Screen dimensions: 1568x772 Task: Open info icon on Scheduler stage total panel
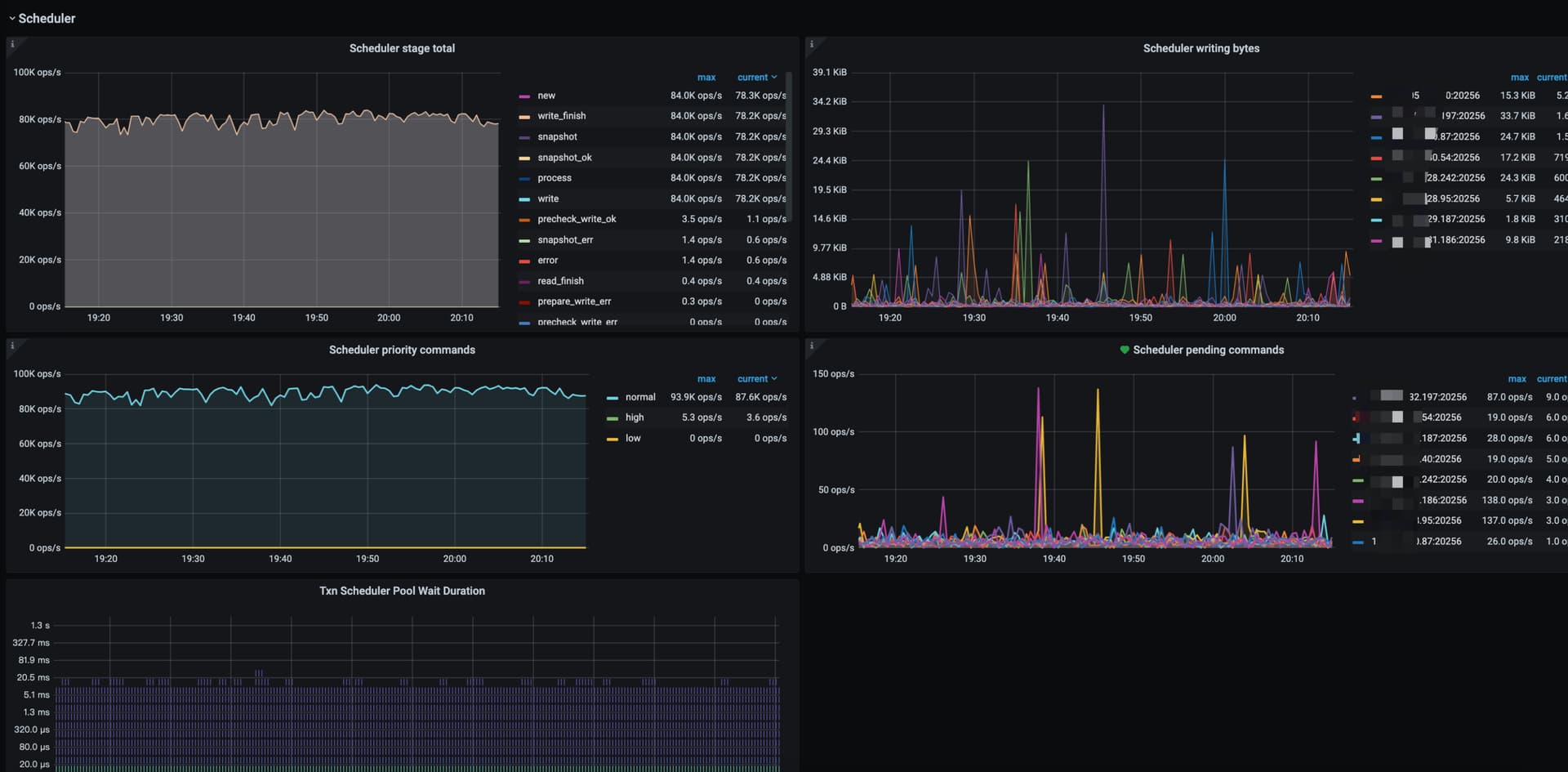(x=12, y=44)
